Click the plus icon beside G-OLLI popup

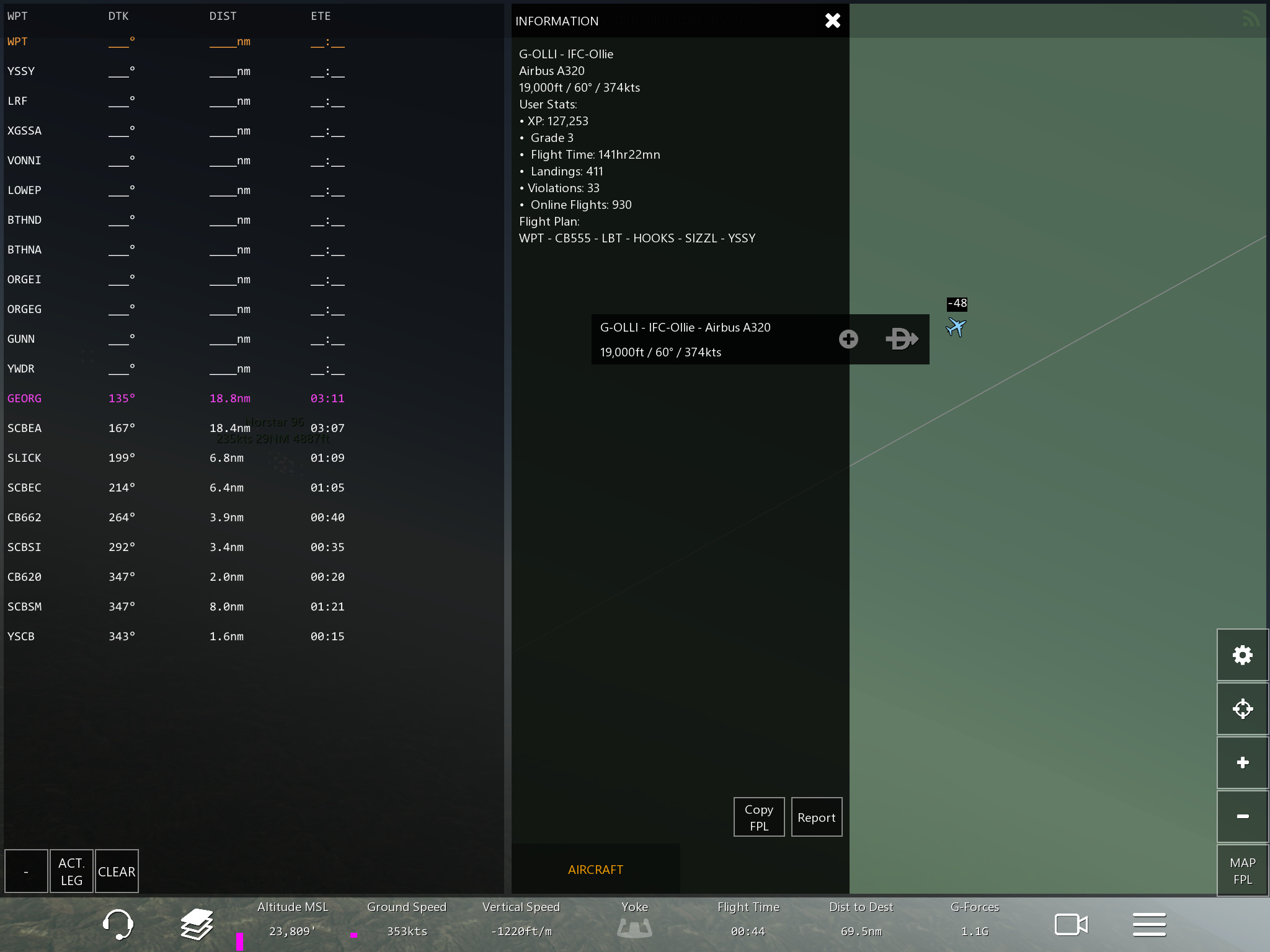coord(848,339)
